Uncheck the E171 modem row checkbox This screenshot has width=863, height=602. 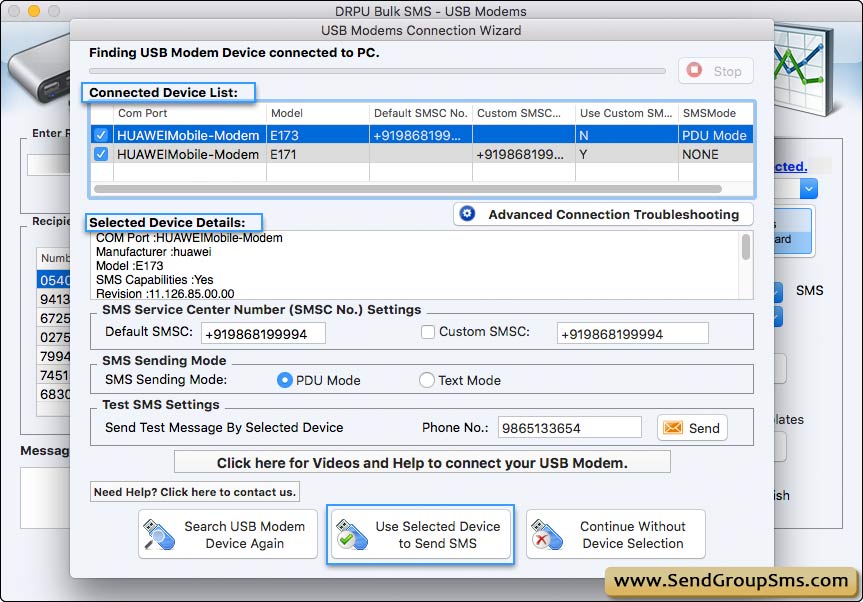click(x=101, y=154)
